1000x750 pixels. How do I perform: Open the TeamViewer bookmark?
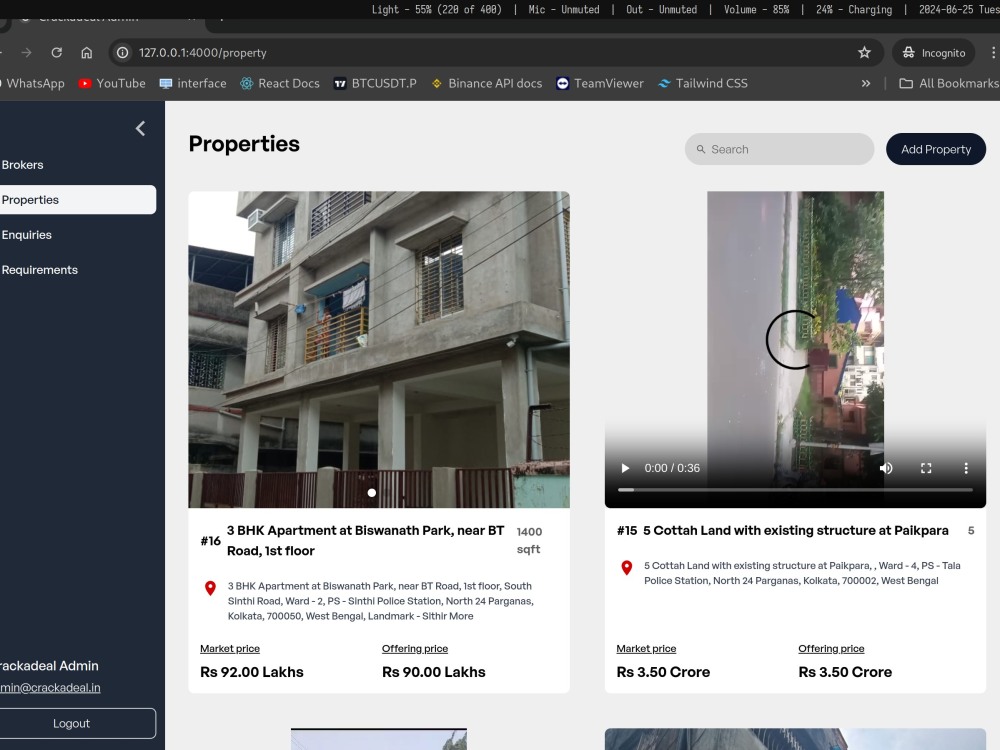point(600,84)
